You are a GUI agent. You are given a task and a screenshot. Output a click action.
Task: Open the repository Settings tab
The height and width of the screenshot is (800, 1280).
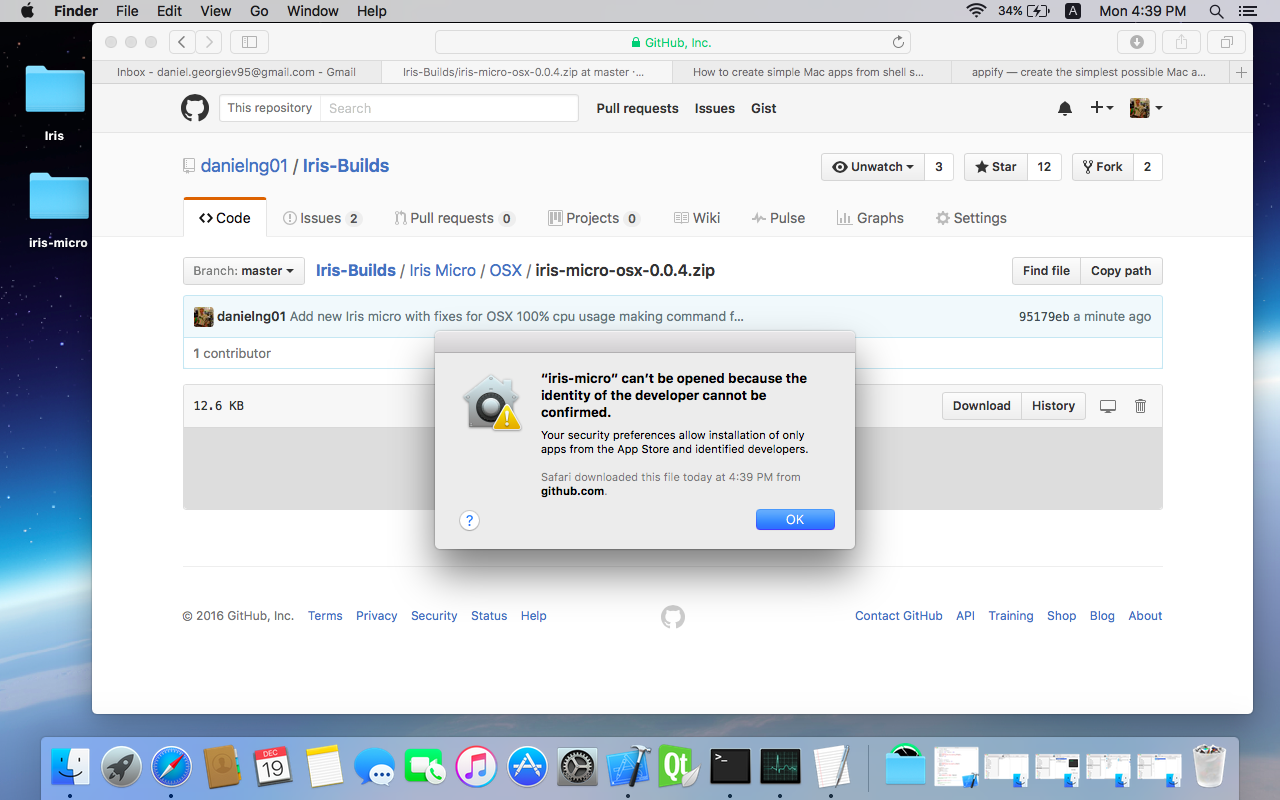click(971, 218)
